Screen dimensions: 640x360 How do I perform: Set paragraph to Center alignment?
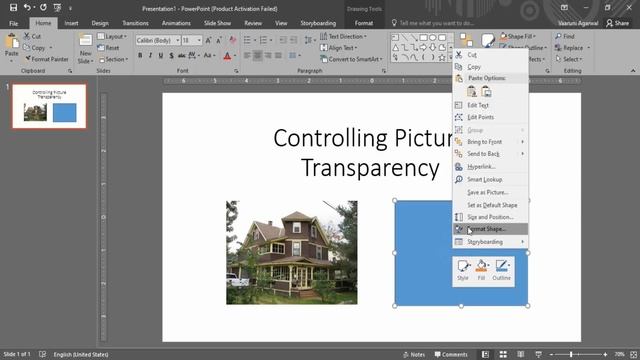[x=258, y=56]
